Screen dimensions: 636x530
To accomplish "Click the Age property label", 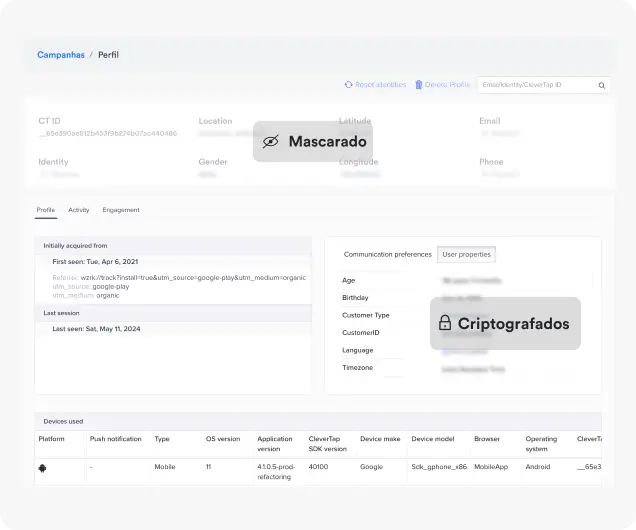I will coord(348,280).
